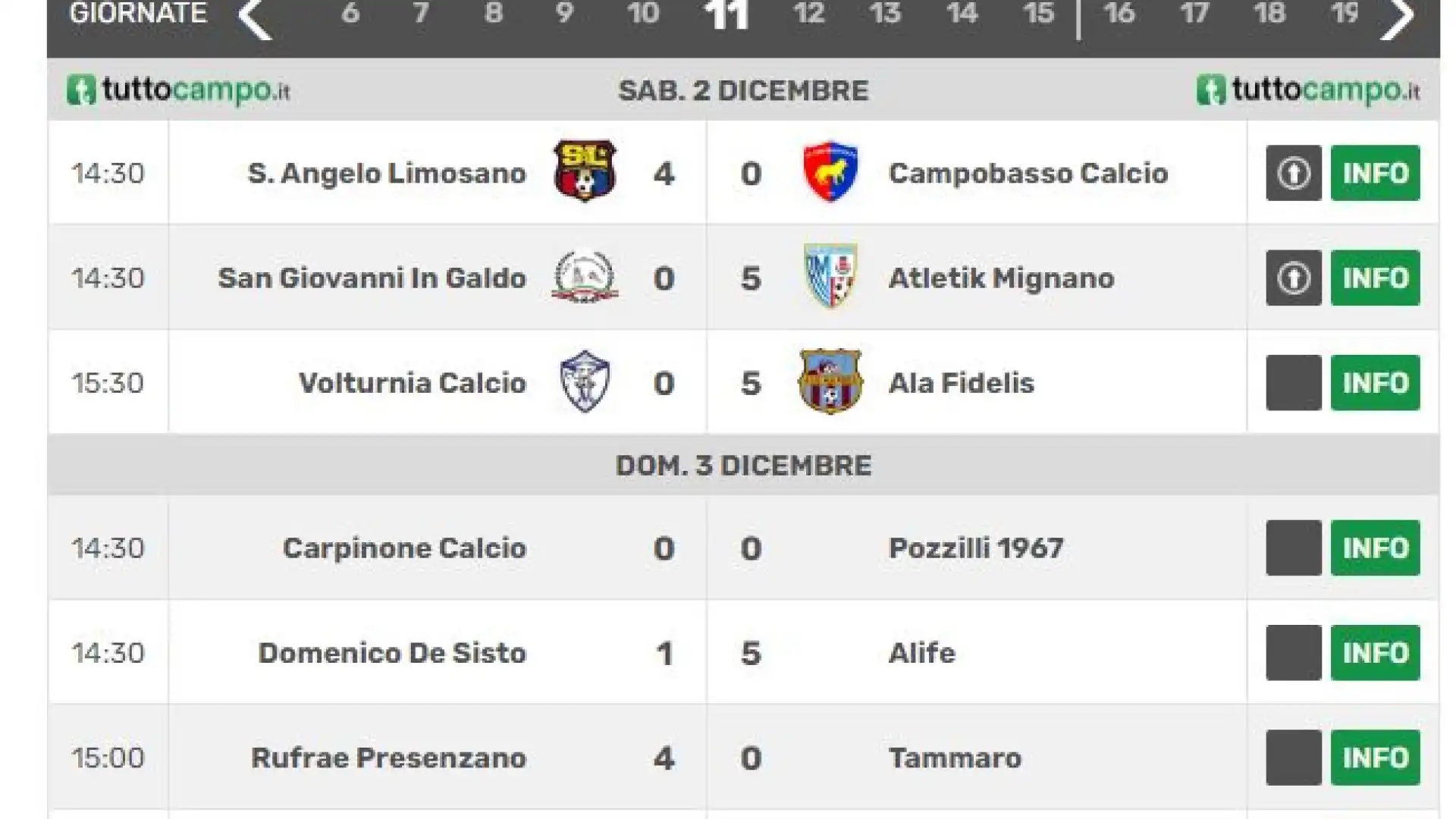Click the up-arrow icon for the S. Angelo Limosano match
Viewport: 1456px width, 819px height.
[x=1294, y=173]
